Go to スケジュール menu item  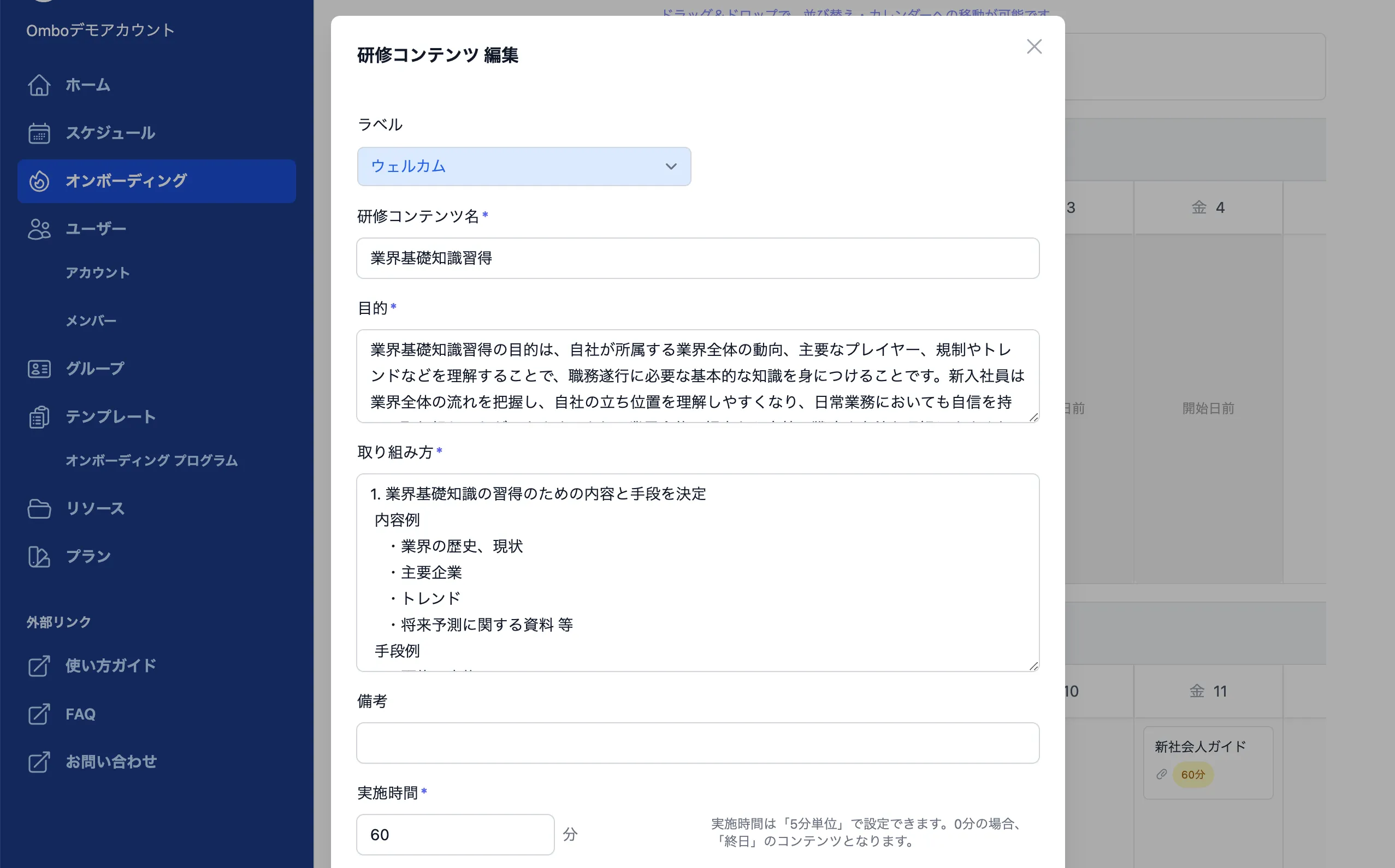coord(156,133)
